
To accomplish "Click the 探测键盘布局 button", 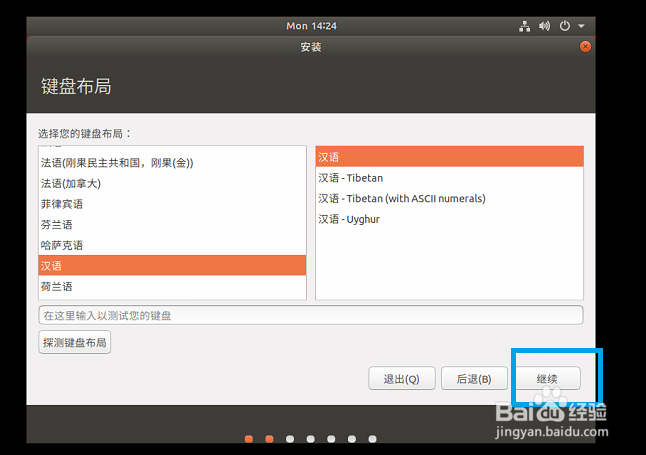I will 75,342.
